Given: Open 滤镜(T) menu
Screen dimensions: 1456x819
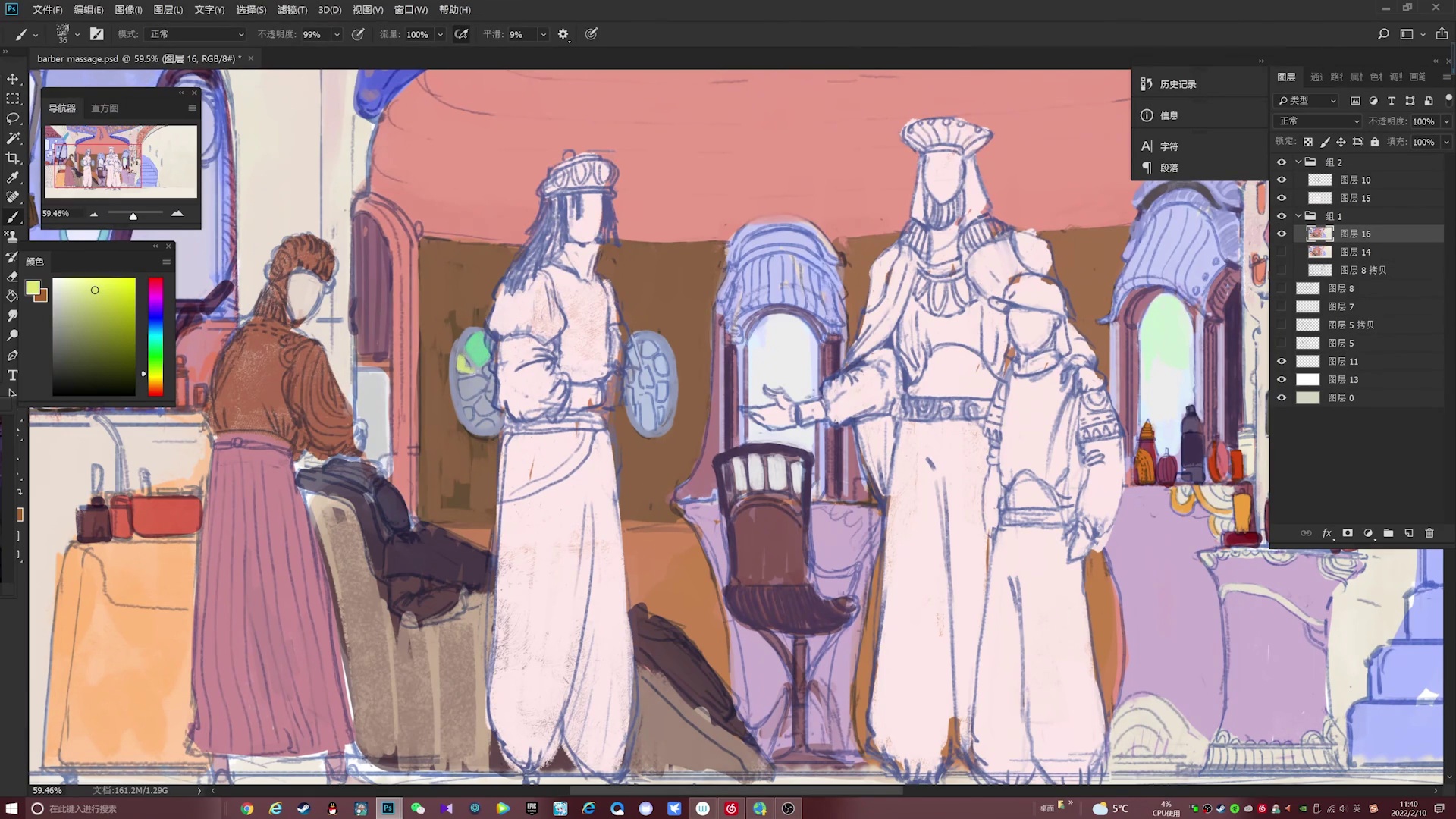Looking at the screenshot, I should coord(292,10).
